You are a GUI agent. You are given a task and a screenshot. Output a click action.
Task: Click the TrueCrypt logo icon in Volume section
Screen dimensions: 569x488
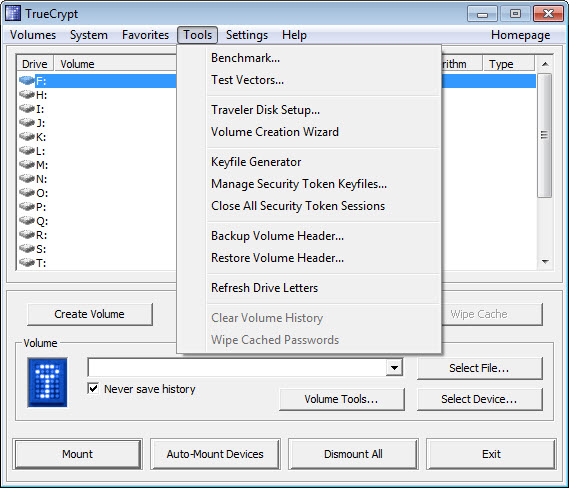pos(47,382)
